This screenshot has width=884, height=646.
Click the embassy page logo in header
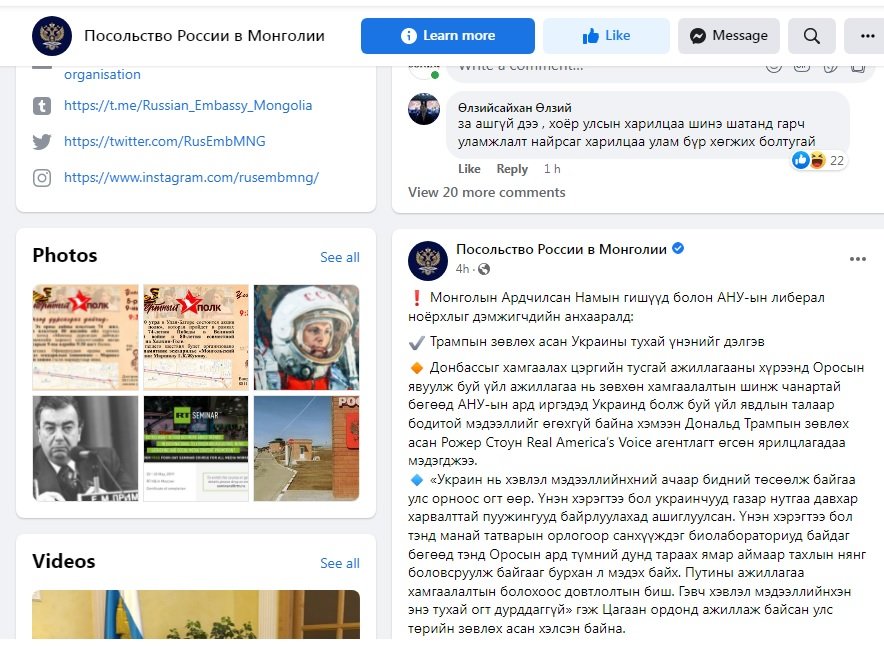pyautogui.click(x=52, y=36)
